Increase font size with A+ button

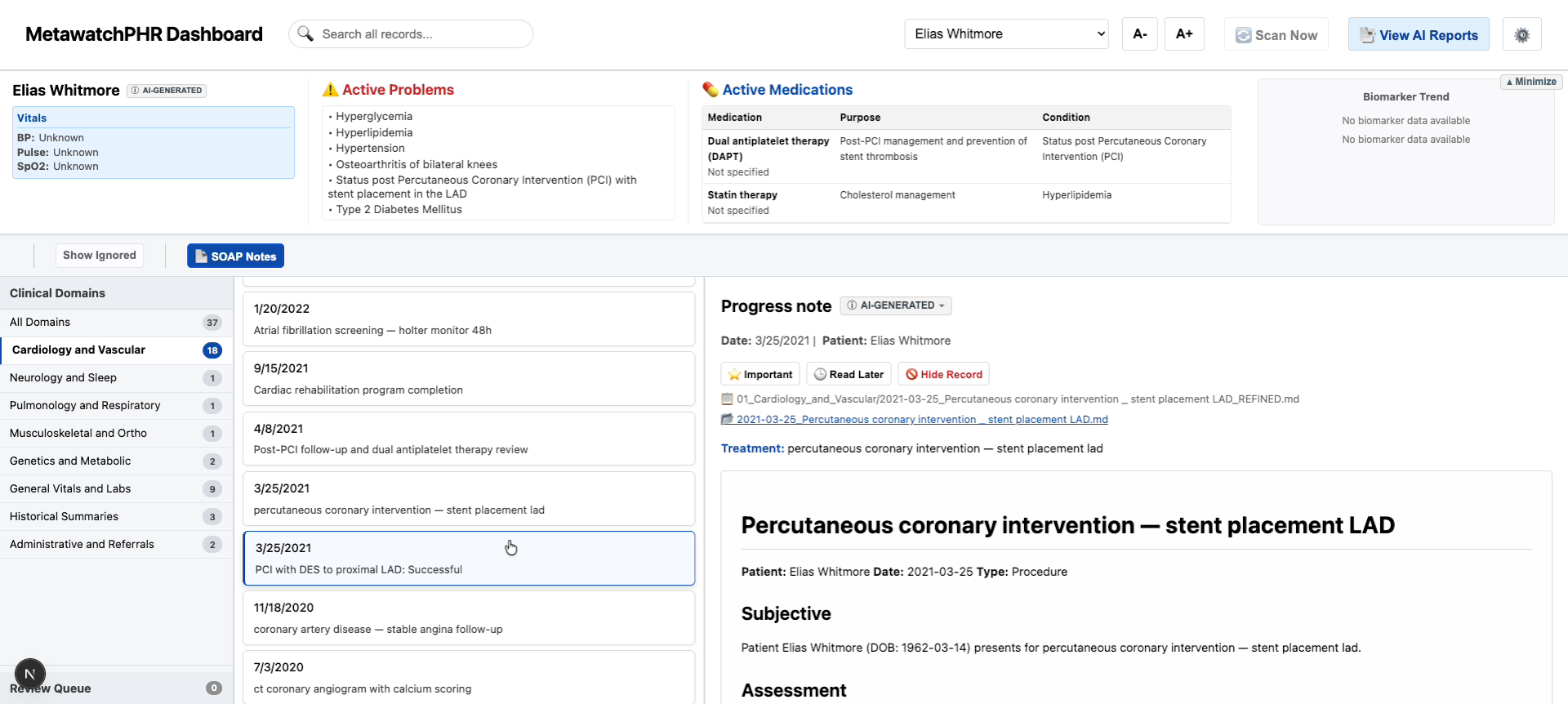pos(1184,34)
